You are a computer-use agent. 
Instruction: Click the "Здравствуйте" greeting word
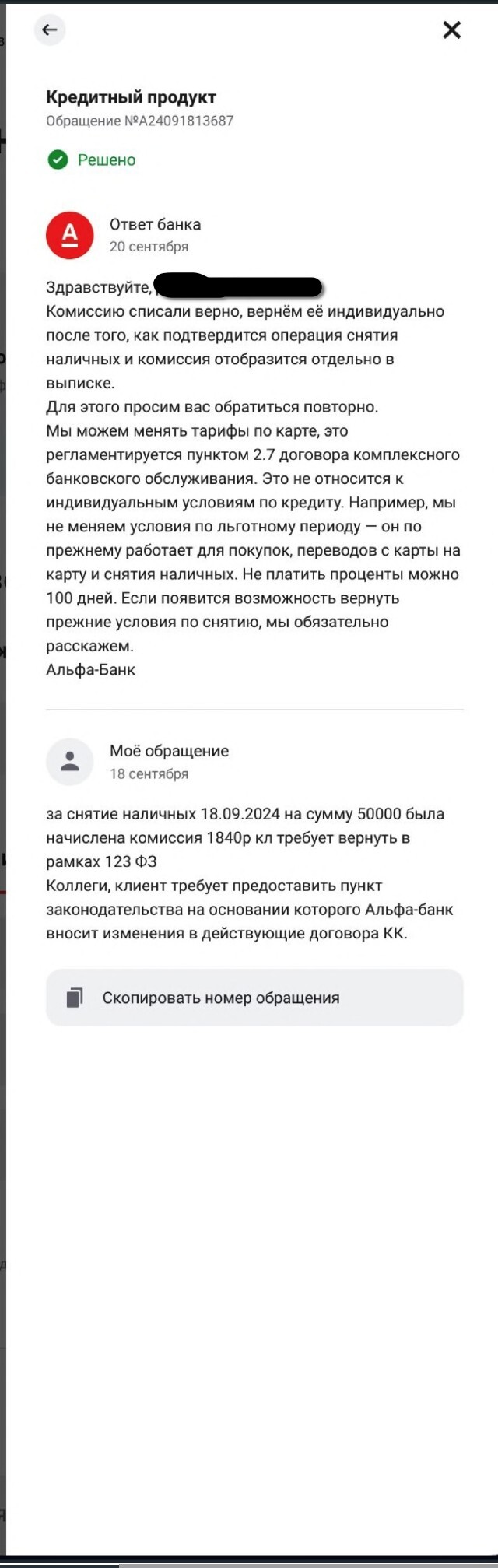(x=98, y=287)
